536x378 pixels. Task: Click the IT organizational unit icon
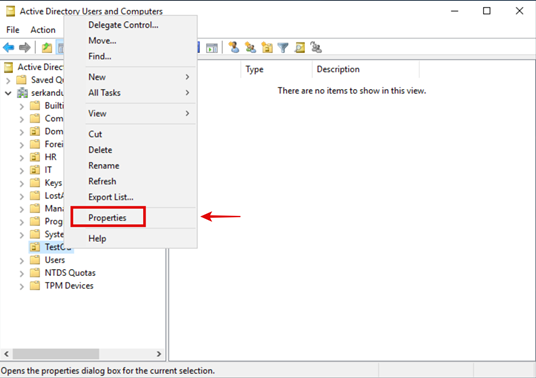tap(35, 170)
